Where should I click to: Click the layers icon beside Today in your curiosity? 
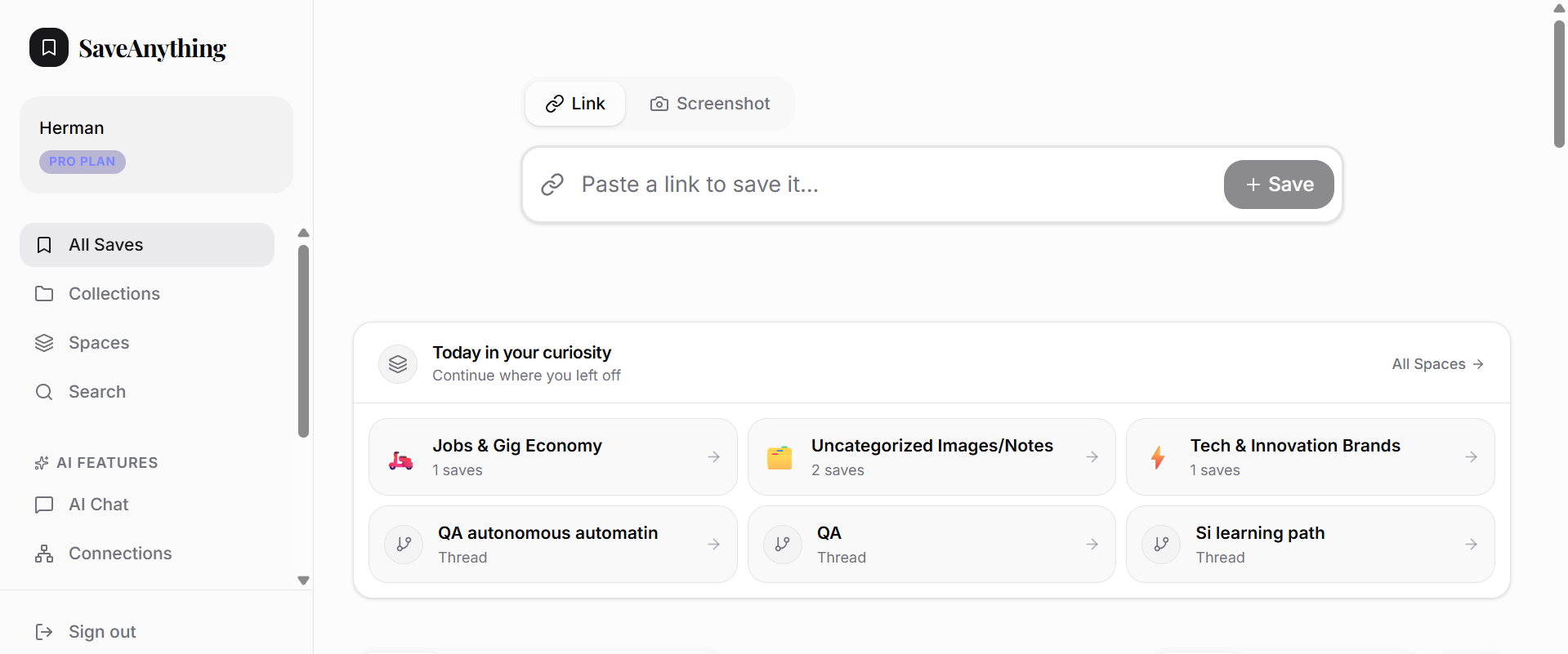tap(398, 364)
